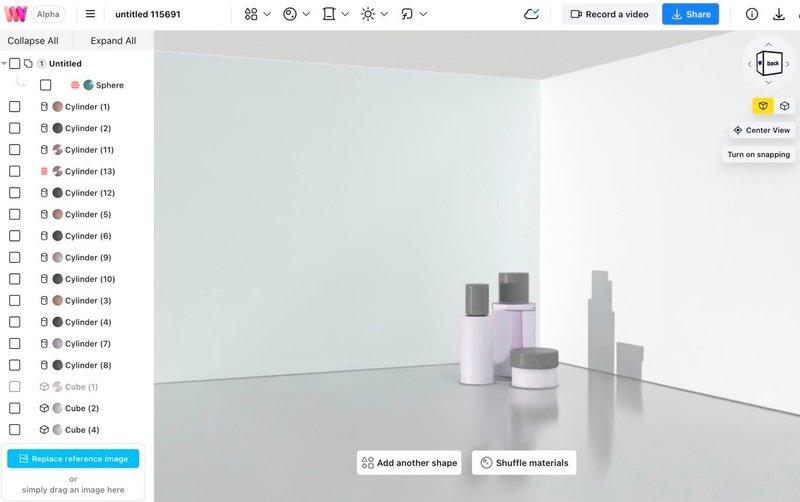
Task: Click Center View
Action: point(762,130)
